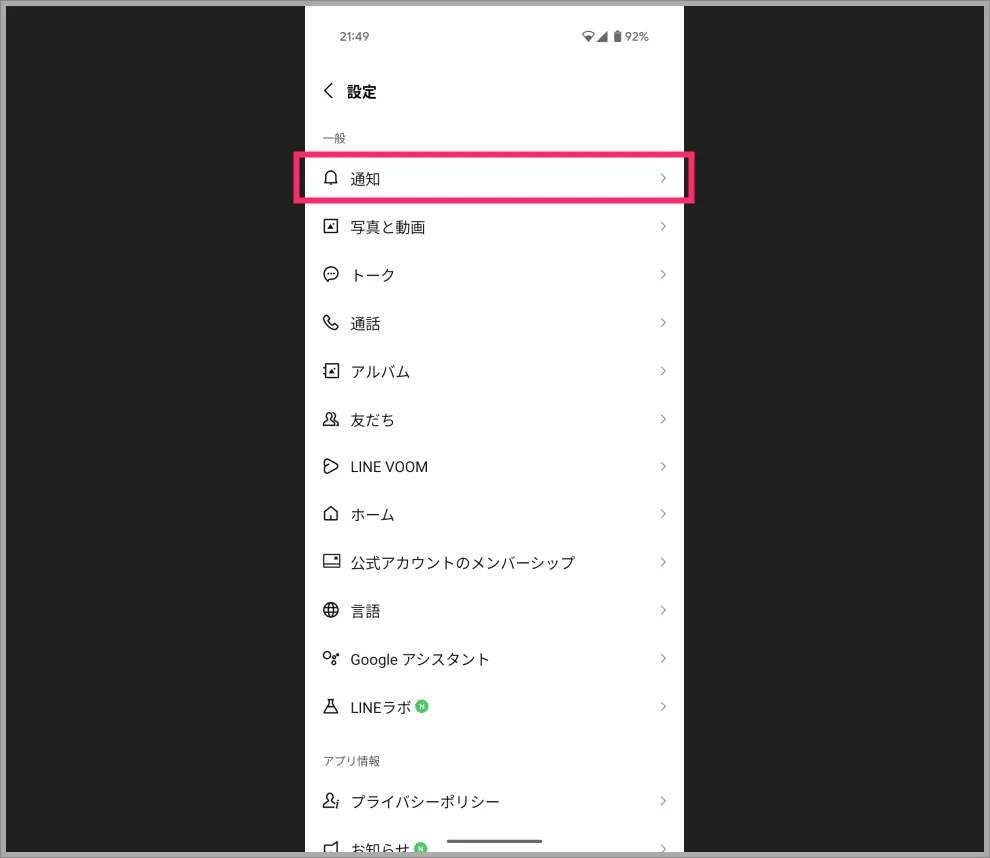The width and height of the screenshot is (990, 858).
Task: Open 公式アカウントのメンバーシップ settings
Action: [x=494, y=562]
